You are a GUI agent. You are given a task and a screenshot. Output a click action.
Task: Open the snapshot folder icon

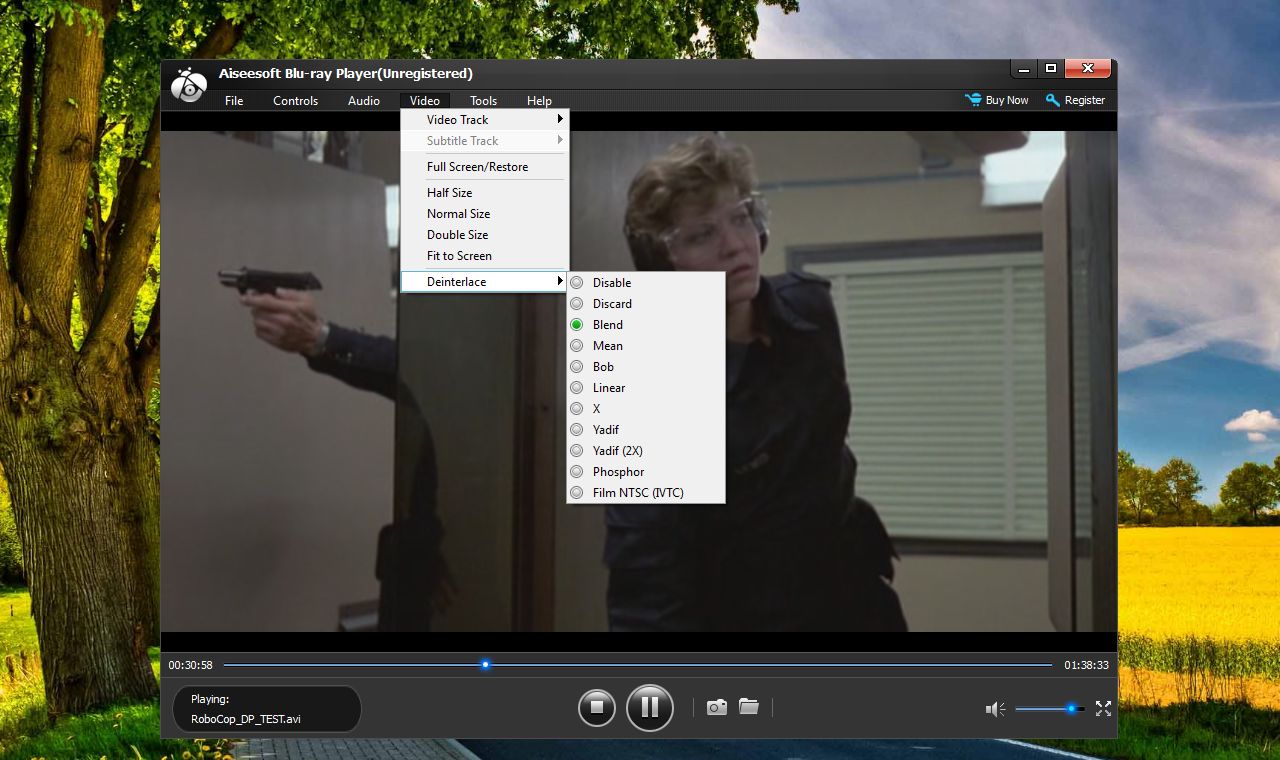[749, 706]
